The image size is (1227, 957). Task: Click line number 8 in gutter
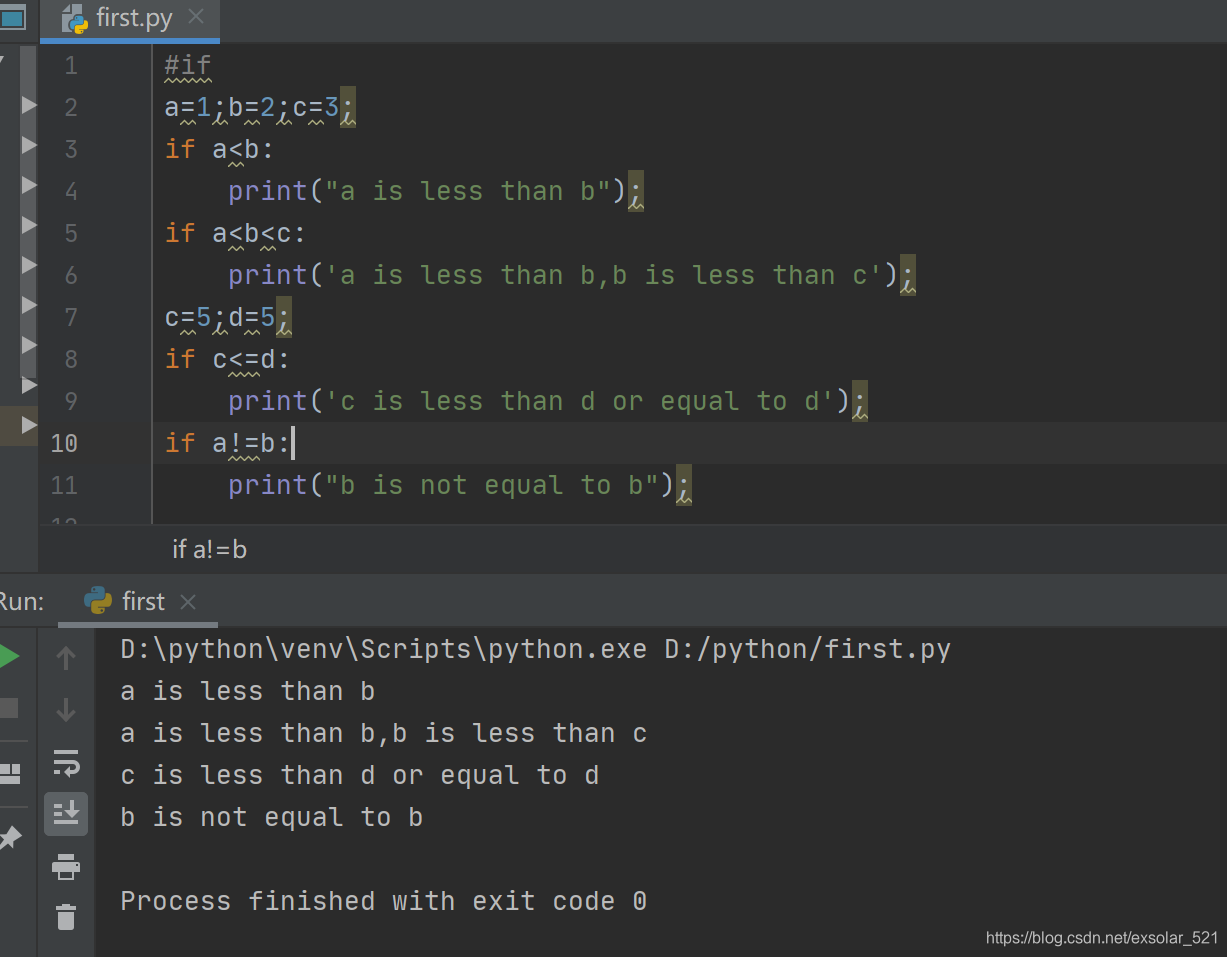tap(70, 360)
